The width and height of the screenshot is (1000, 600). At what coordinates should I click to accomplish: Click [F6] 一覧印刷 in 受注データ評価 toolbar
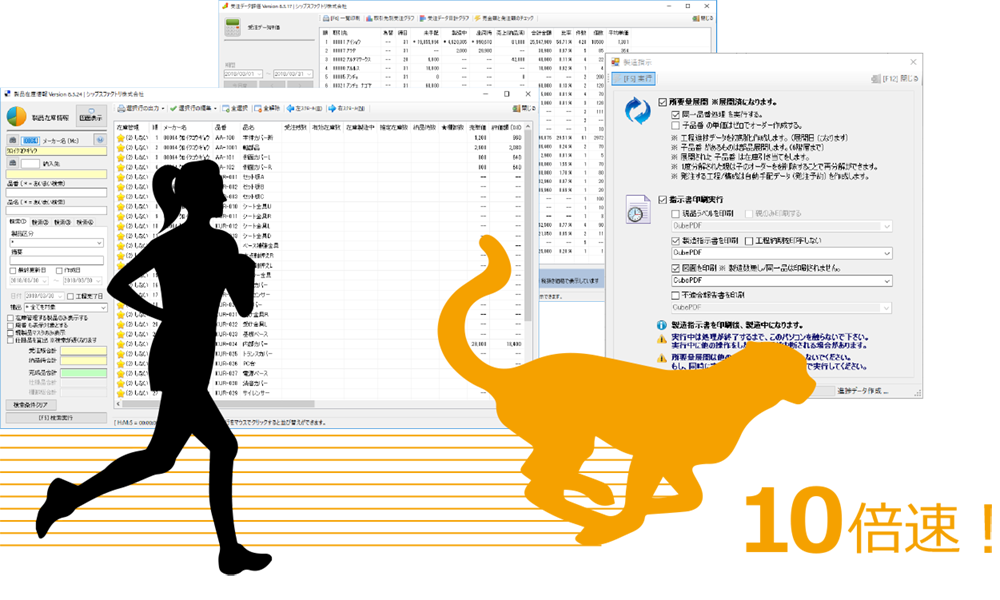click(342, 18)
